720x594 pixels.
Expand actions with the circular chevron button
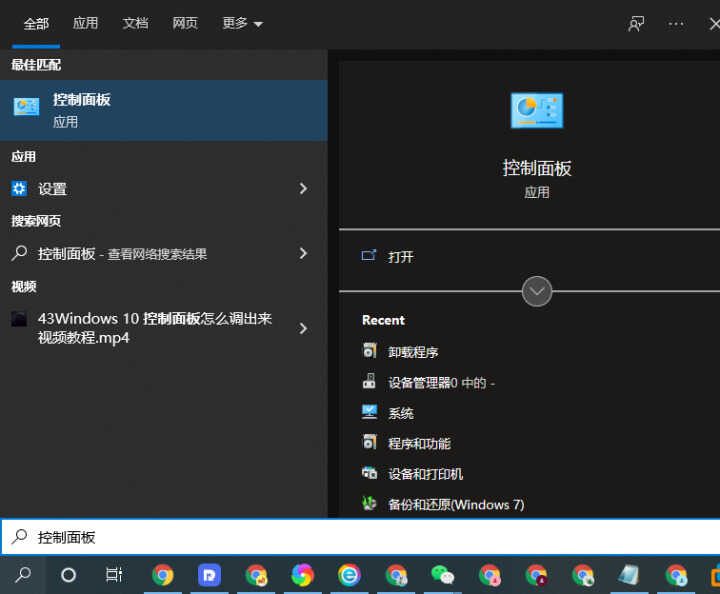click(x=537, y=291)
